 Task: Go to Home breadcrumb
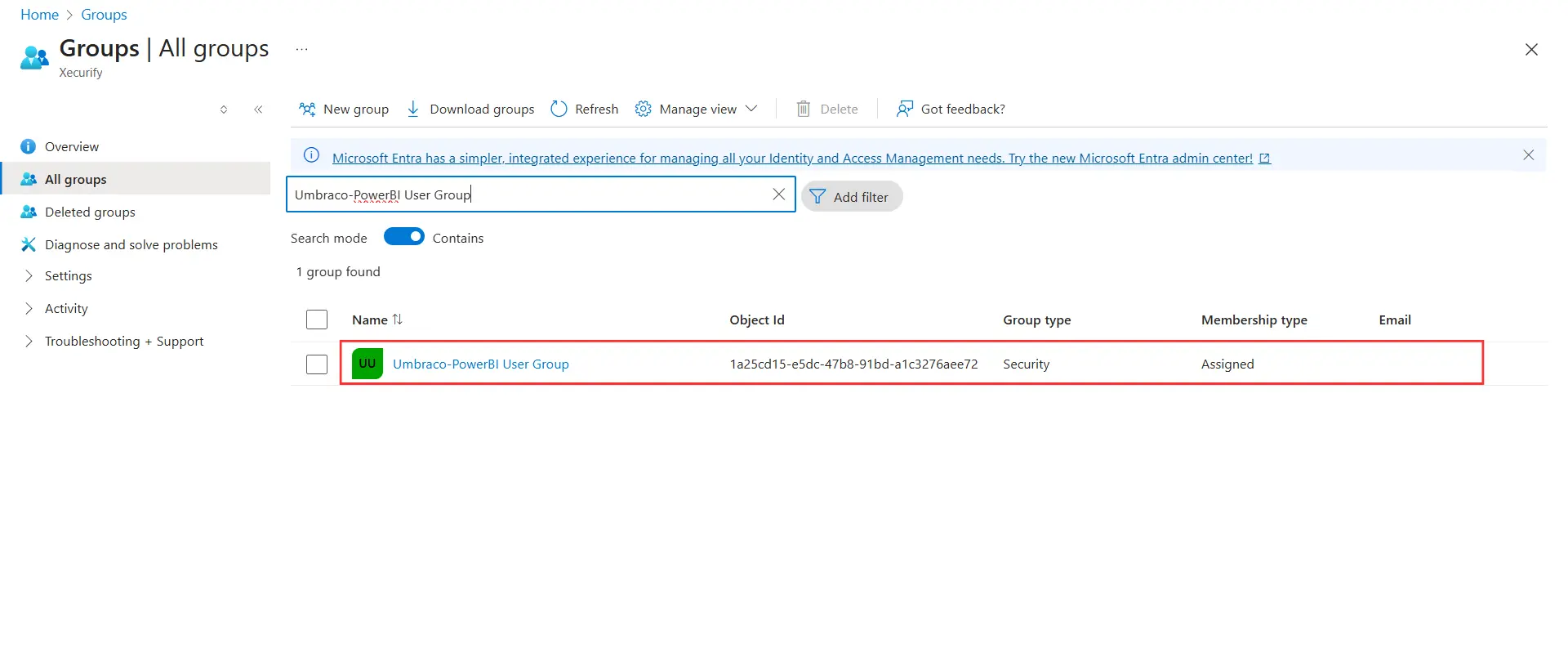(39, 15)
